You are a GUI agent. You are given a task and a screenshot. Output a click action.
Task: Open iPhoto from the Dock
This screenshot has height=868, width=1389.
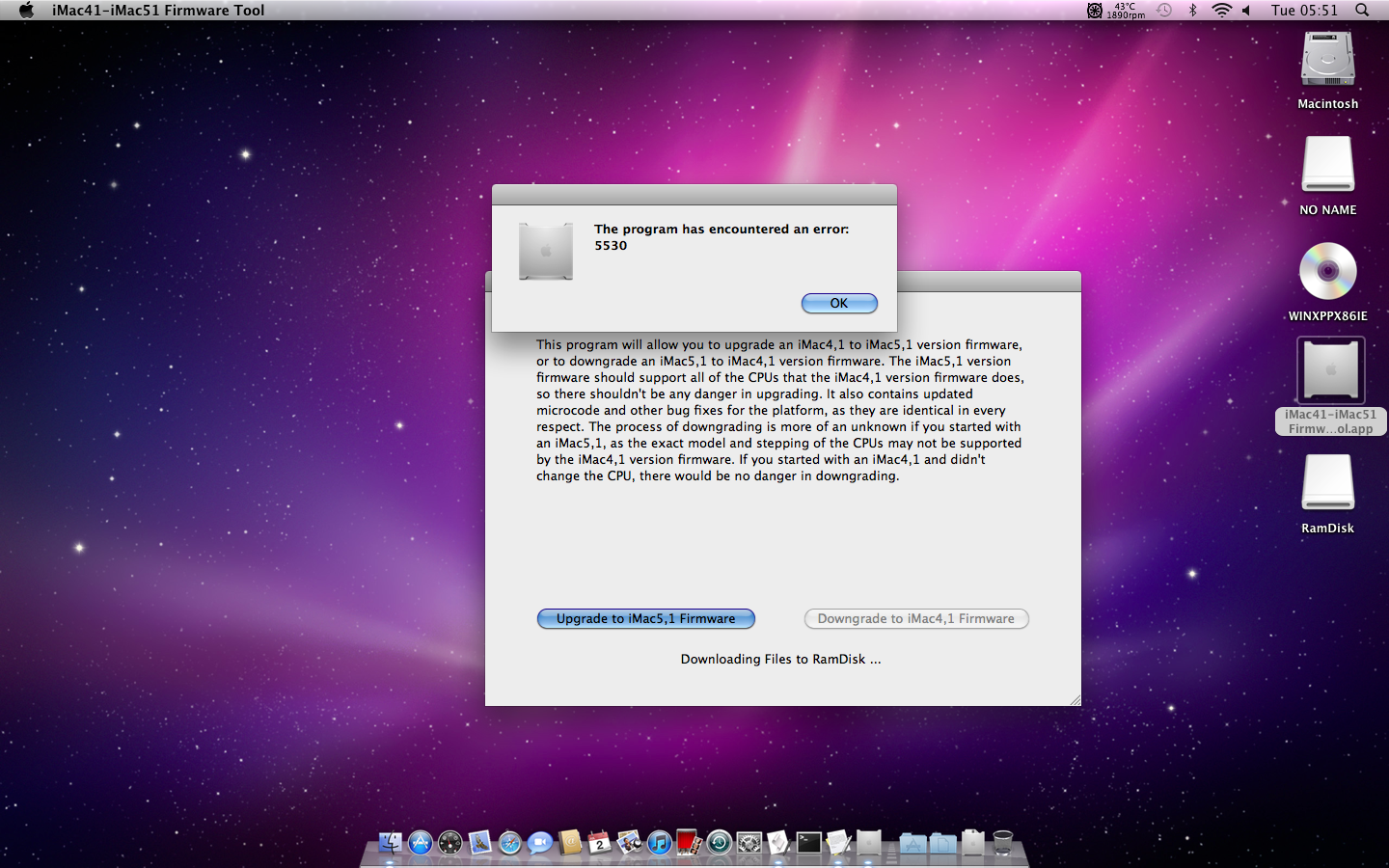click(630, 842)
